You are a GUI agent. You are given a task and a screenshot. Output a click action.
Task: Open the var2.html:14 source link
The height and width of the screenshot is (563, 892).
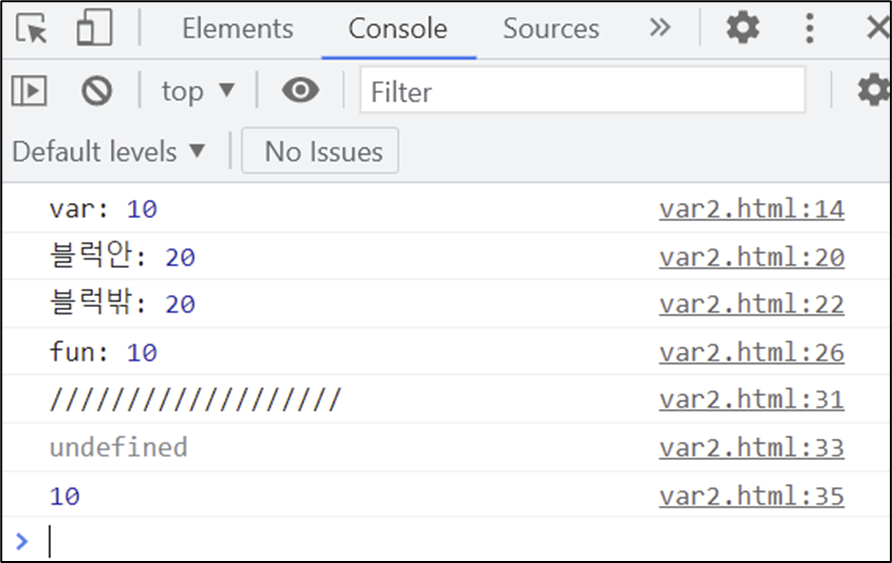[x=751, y=209]
